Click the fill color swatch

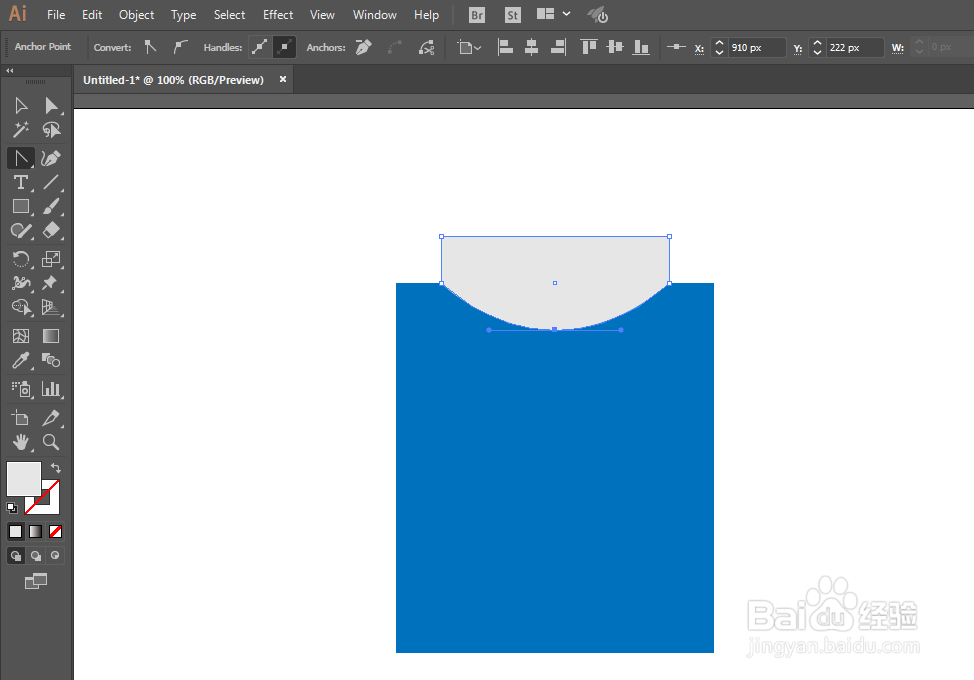click(x=22, y=479)
